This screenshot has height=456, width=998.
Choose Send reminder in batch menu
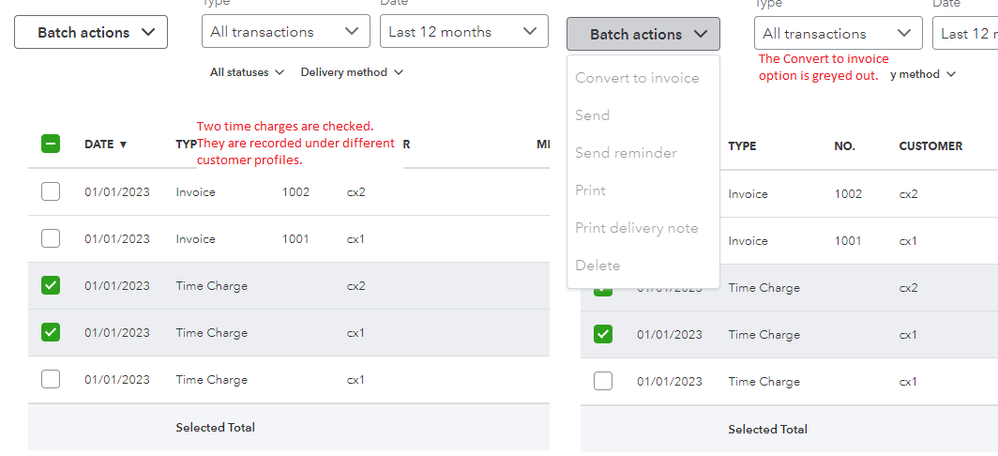[x=626, y=153]
